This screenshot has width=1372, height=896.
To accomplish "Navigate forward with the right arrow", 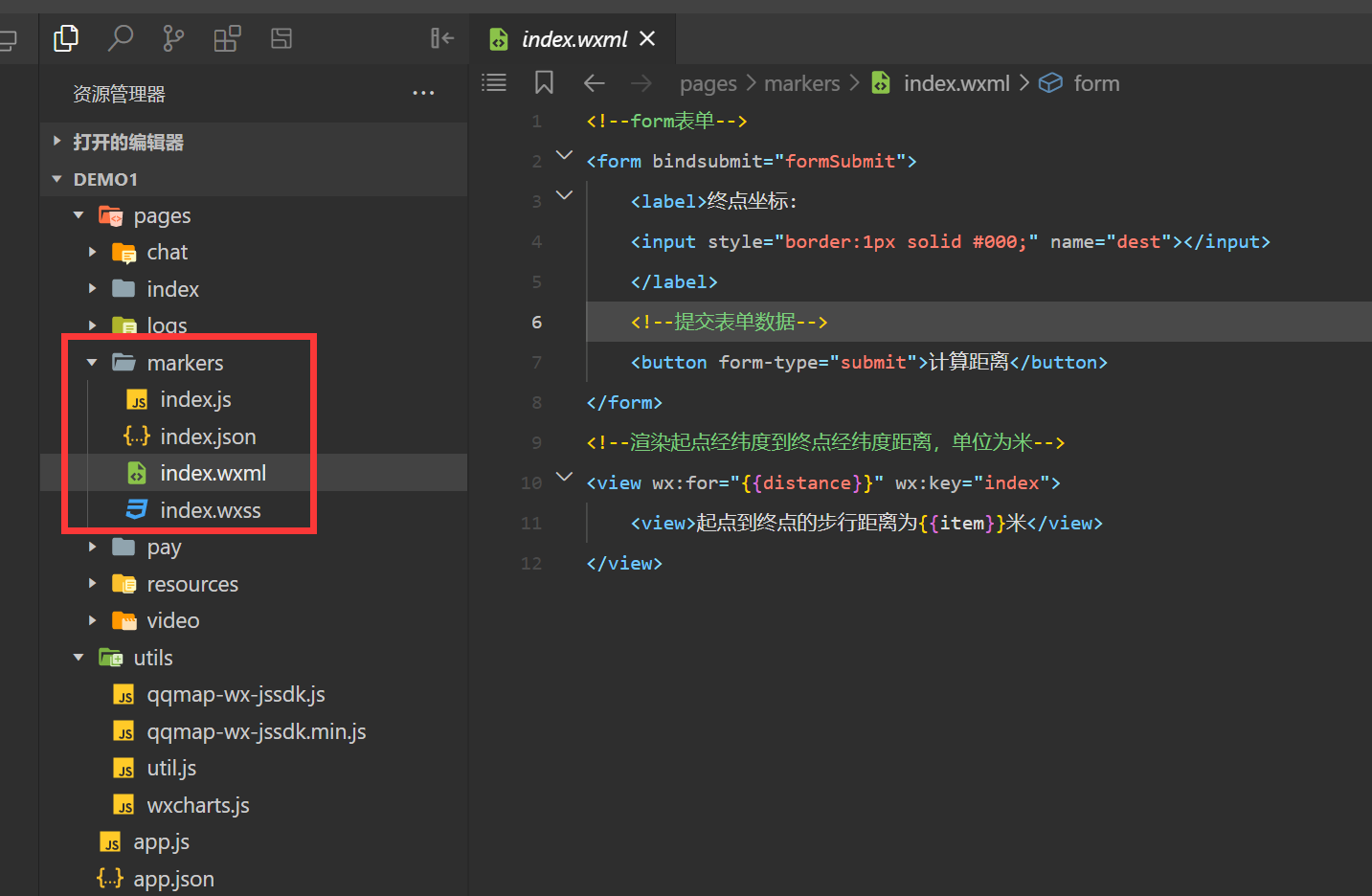I will pos(641,83).
